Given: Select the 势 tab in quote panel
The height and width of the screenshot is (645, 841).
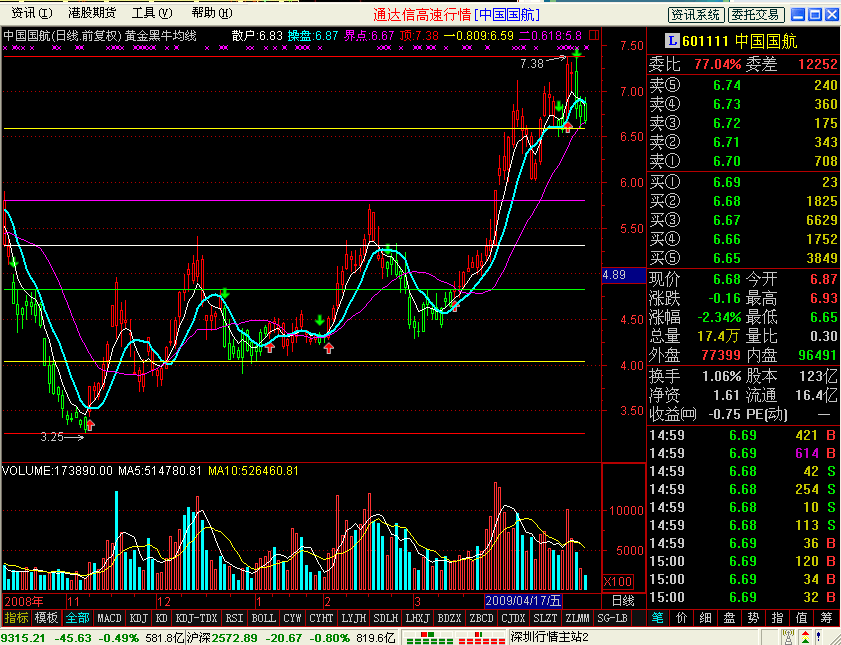Looking at the screenshot, I should [754, 618].
